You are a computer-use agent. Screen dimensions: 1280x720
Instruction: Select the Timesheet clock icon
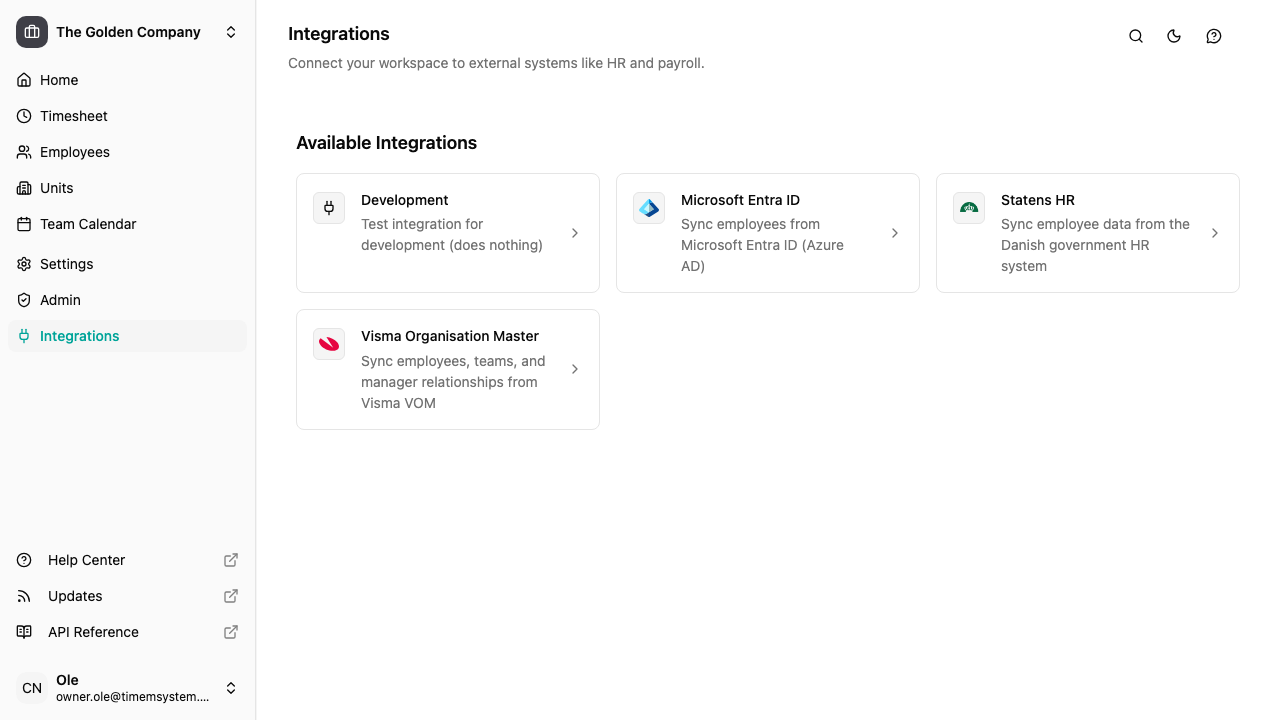(x=24, y=116)
